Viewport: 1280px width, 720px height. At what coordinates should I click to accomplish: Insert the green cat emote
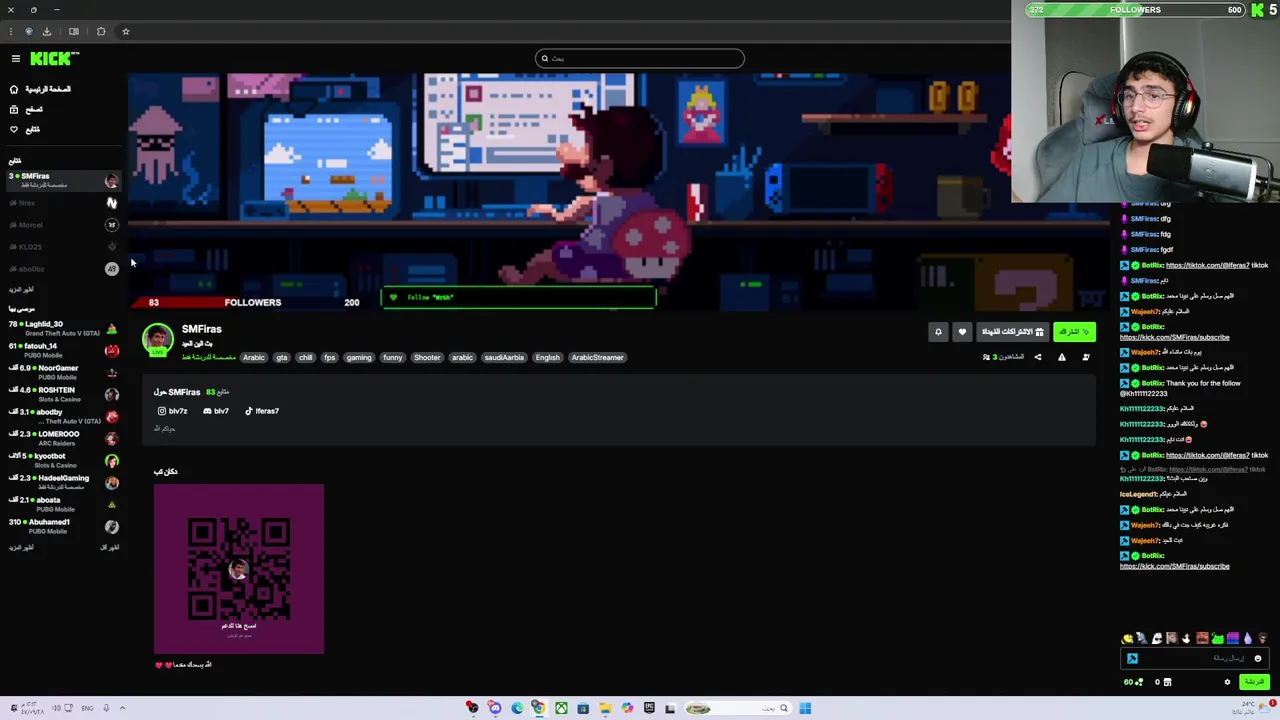1218,638
